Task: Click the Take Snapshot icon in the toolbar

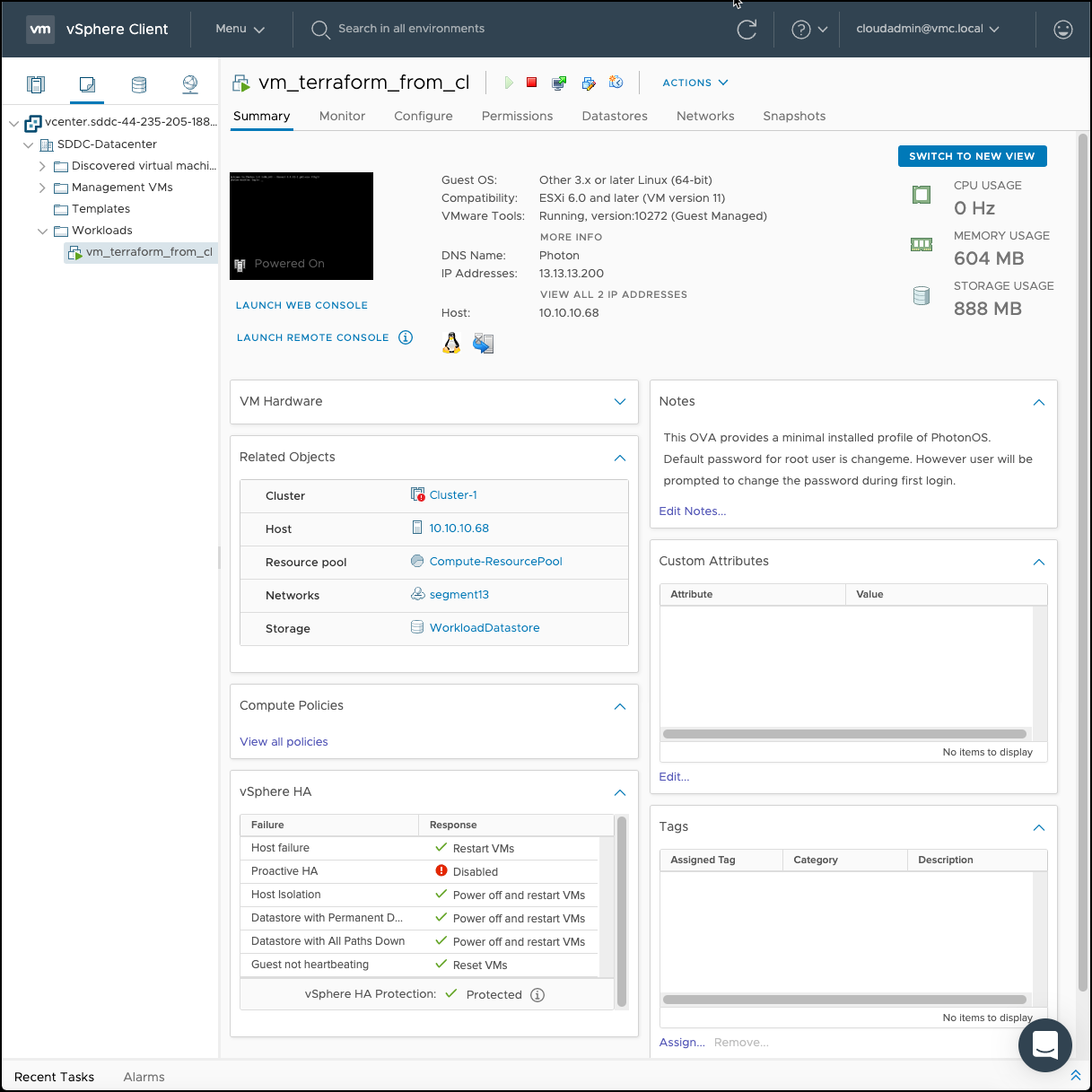Action: [616, 83]
